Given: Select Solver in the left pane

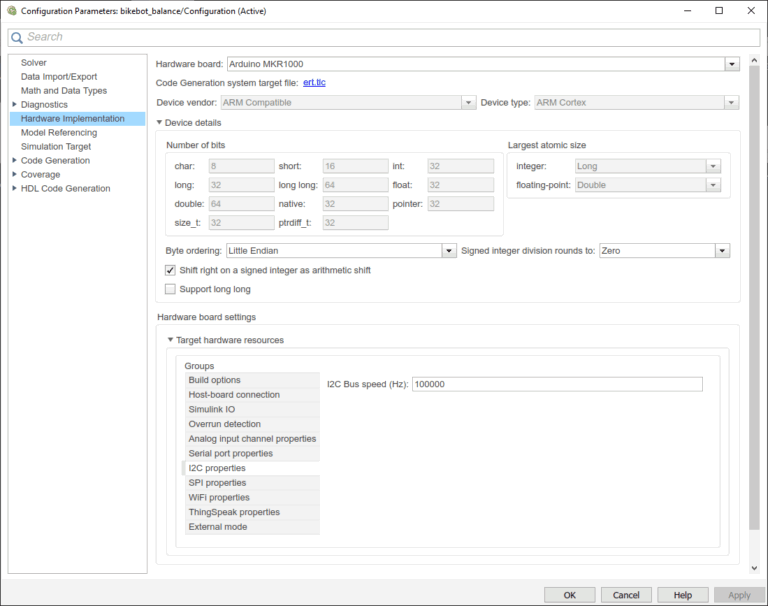Looking at the screenshot, I should pos(34,62).
